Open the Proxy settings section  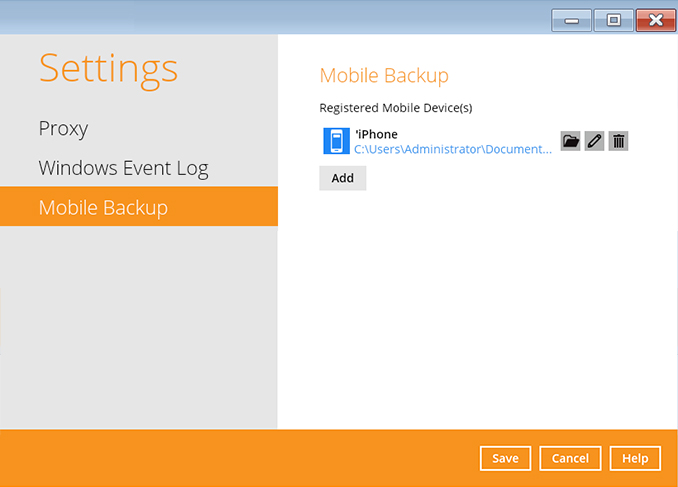[64, 128]
